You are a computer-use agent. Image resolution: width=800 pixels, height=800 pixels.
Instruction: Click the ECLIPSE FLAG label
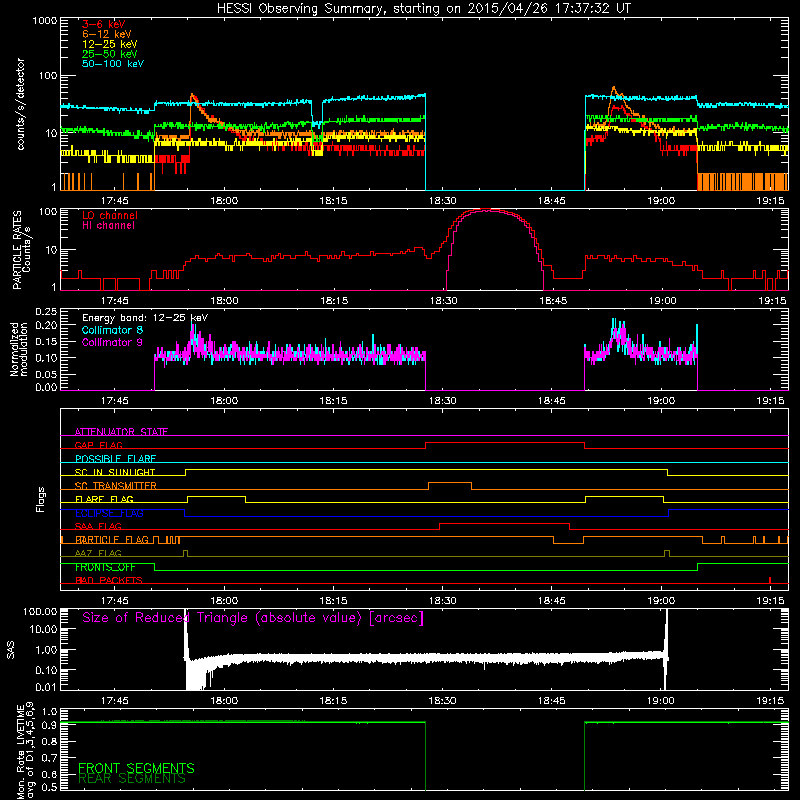pos(109,513)
